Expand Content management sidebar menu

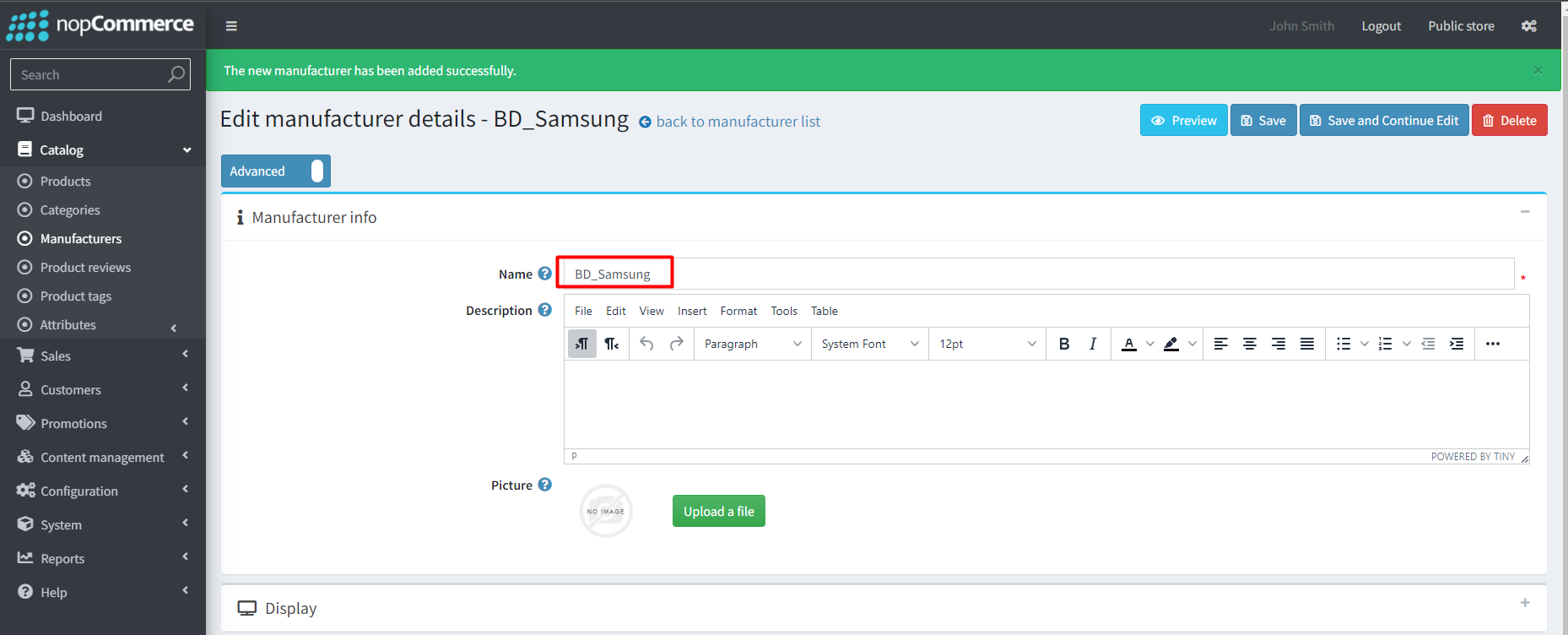[x=103, y=457]
